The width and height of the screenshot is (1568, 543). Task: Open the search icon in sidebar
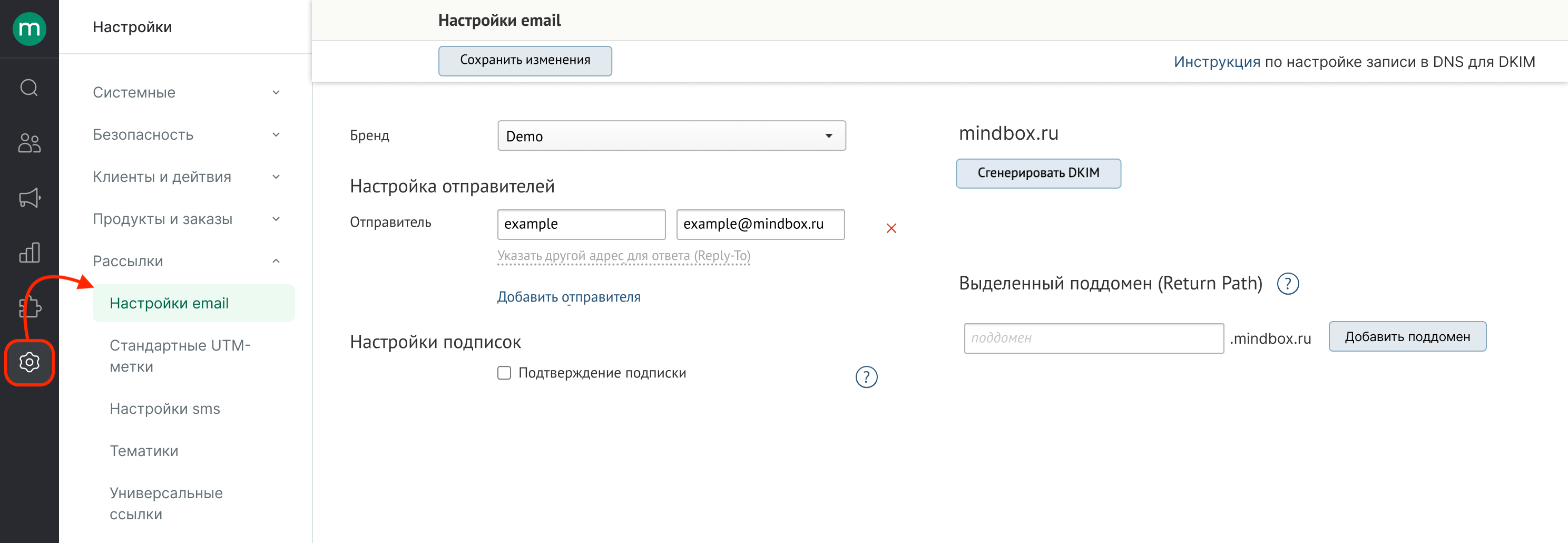29,88
